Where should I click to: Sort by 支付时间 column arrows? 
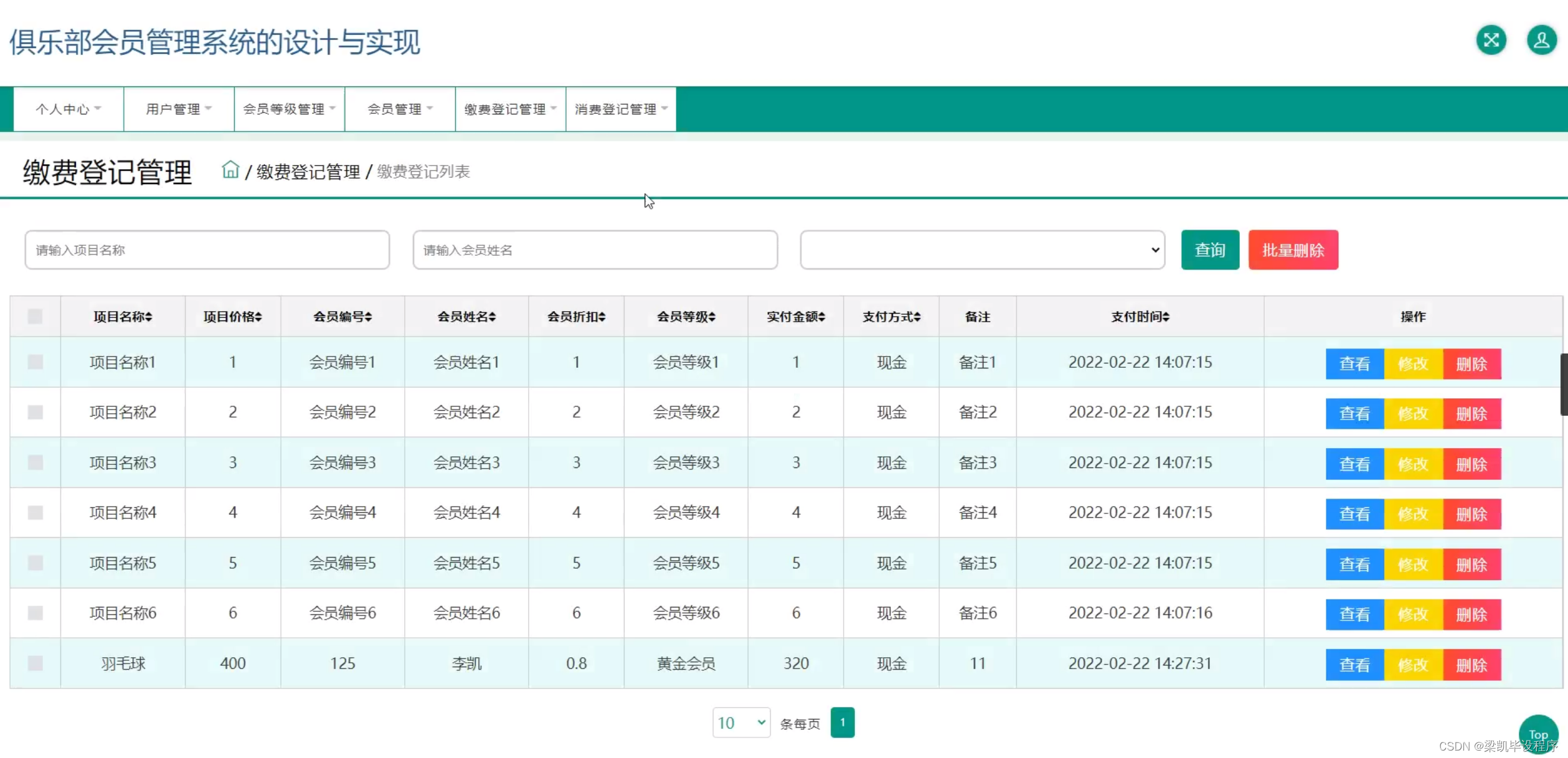[x=1166, y=317]
